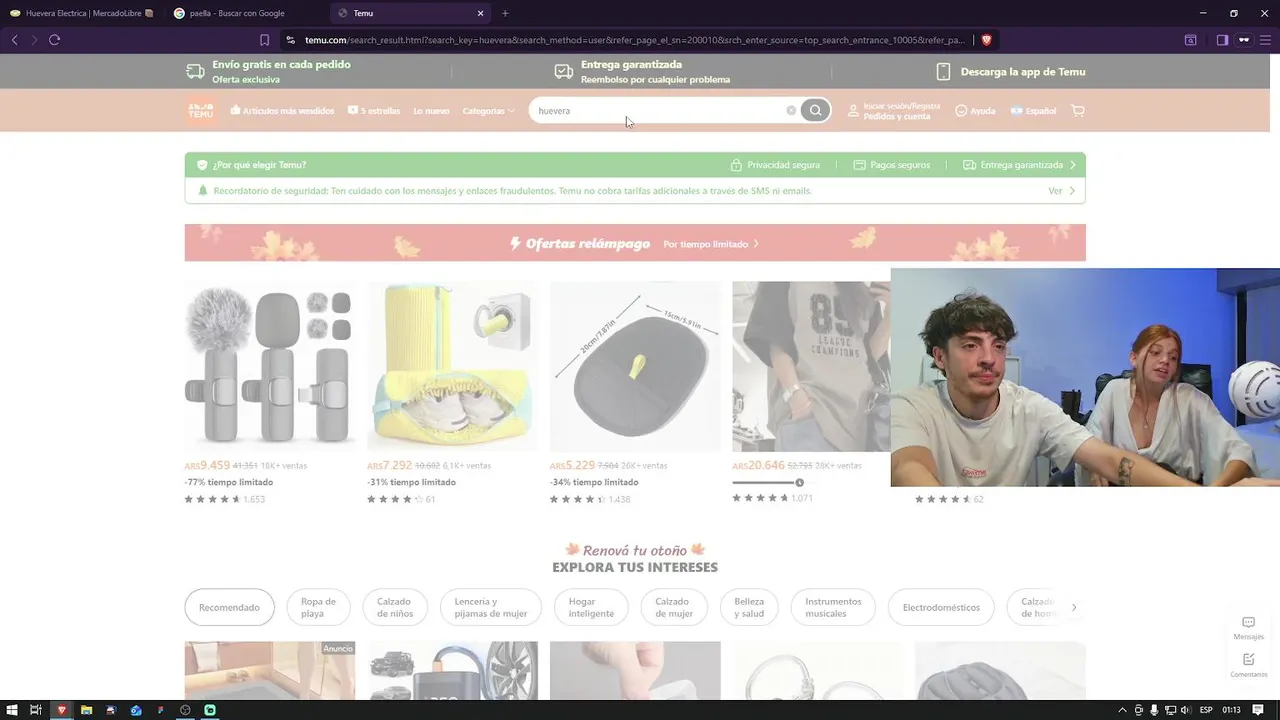Open Privacidad segura info
Screen dimensions: 1280x720
[x=775, y=165]
